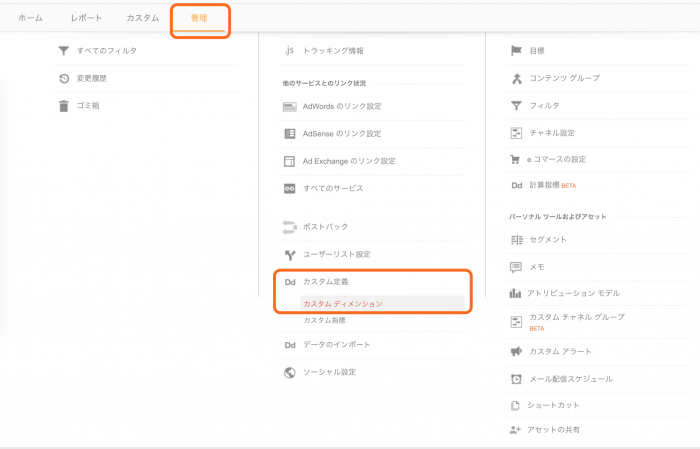This screenshot has width=700, height=449.
Task: Open the セグメント settings
Action: click(x=548, y=240)
